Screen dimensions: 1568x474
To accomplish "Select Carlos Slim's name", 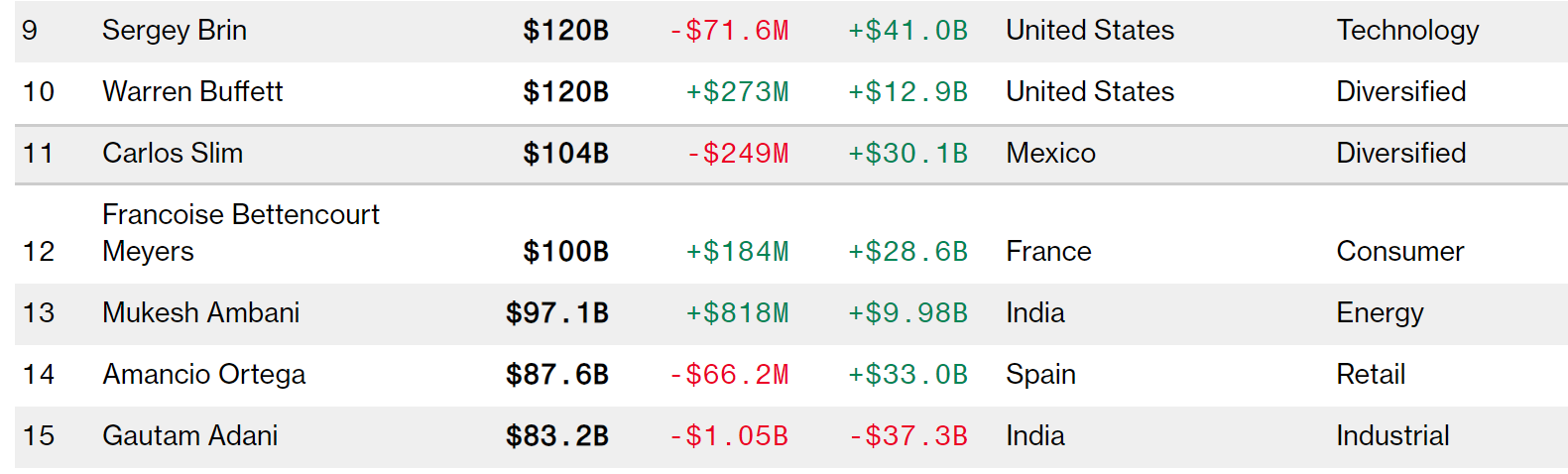I will pyautogui.click(x=173, y=154).
